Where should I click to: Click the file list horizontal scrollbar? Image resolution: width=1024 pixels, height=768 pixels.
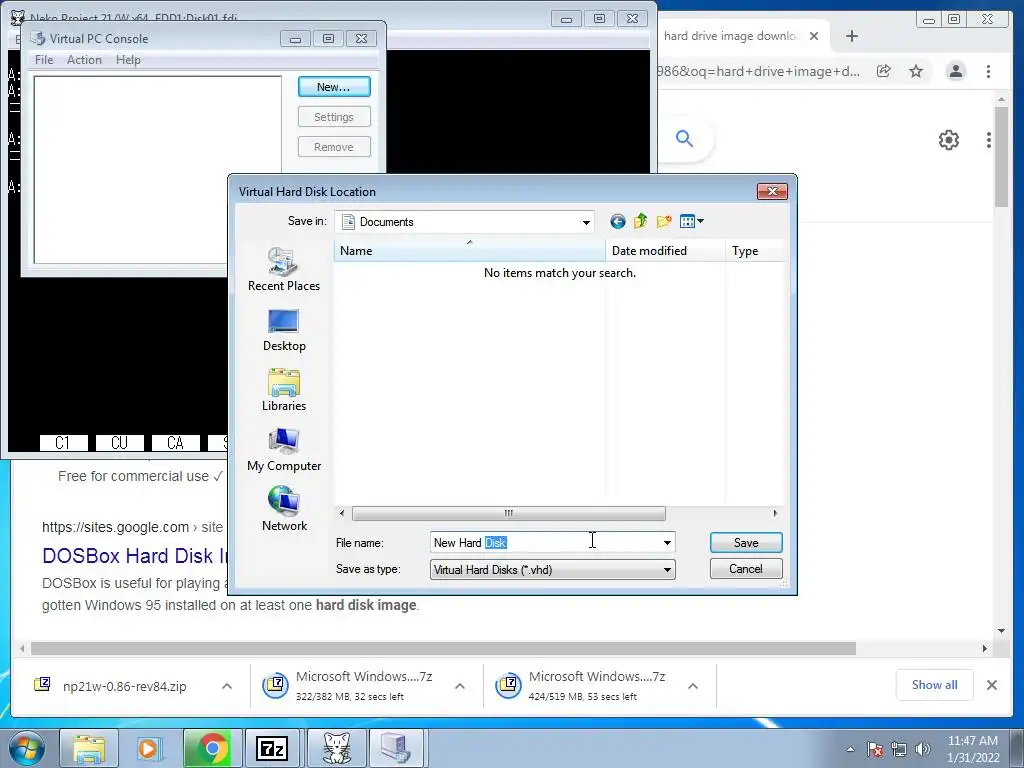click(x=509, y=513)
